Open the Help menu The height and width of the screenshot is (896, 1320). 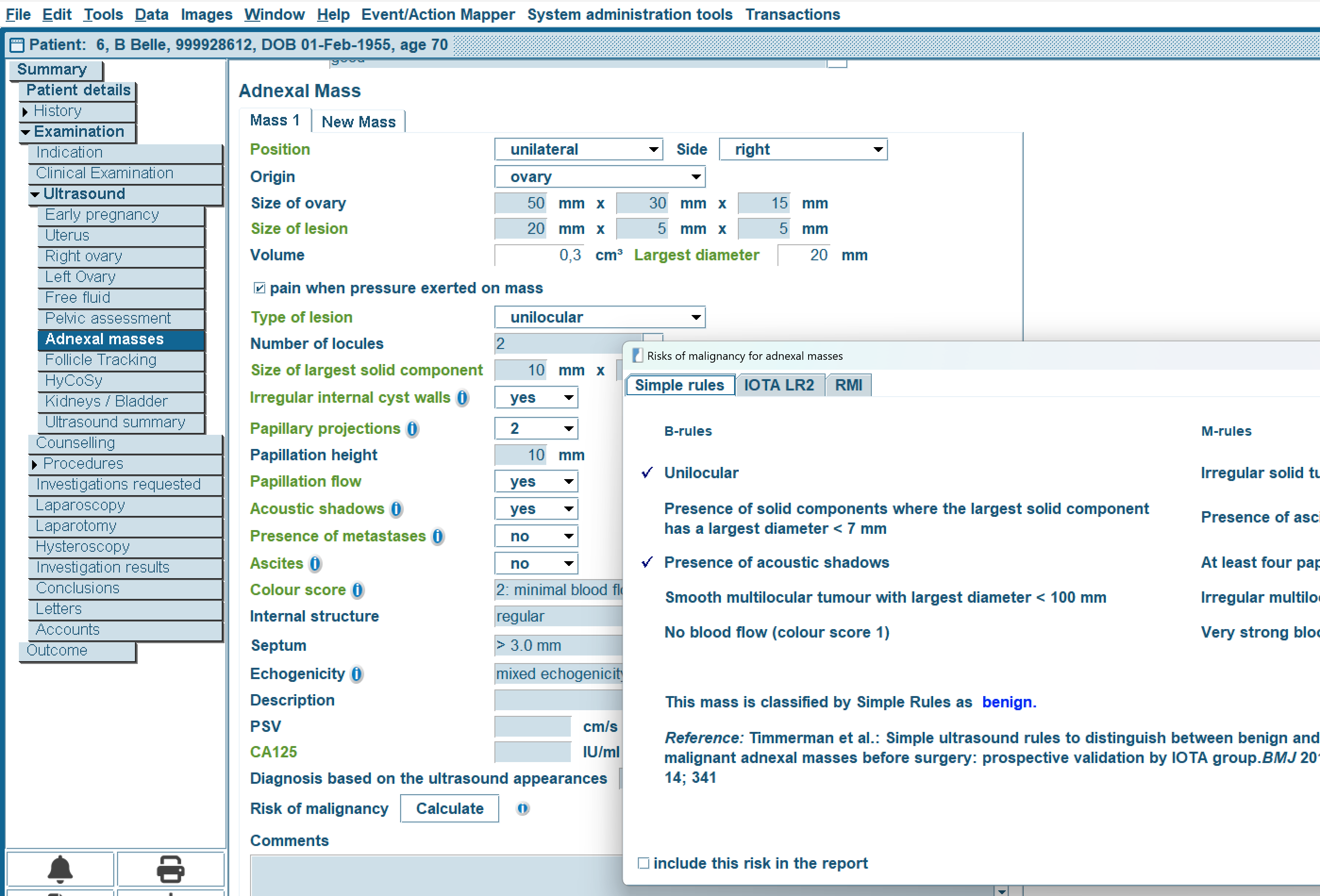coord(333,14)
